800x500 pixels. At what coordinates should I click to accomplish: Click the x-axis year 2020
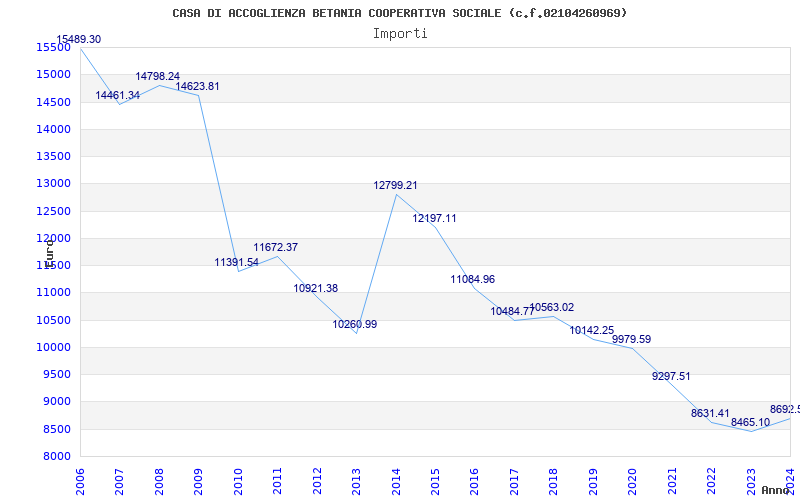[x=633, y=481]
